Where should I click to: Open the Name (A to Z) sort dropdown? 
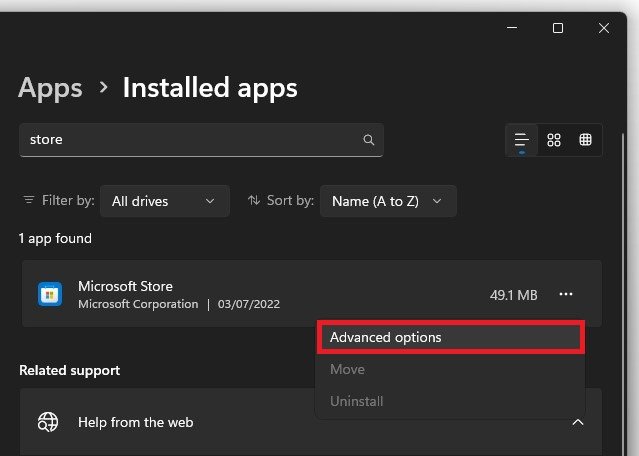388,201
